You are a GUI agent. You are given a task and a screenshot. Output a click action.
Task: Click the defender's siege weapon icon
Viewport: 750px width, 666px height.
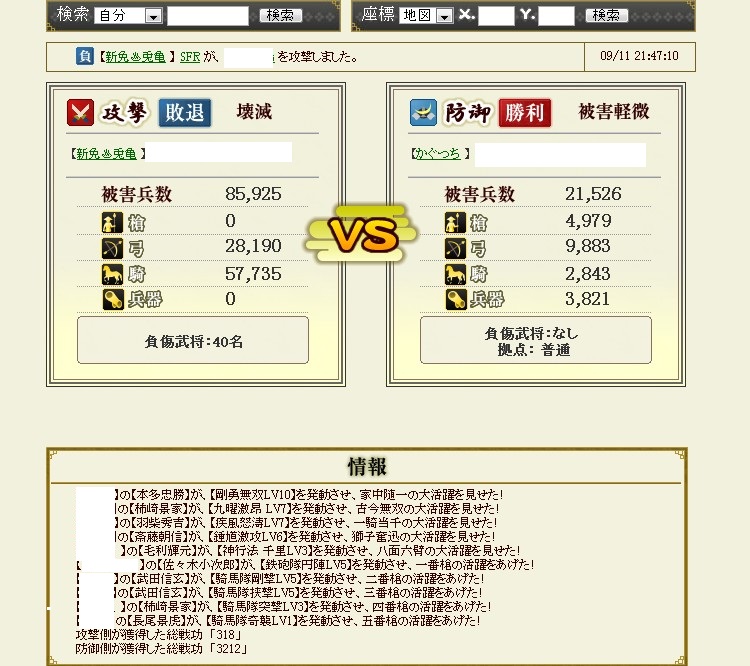455,300
